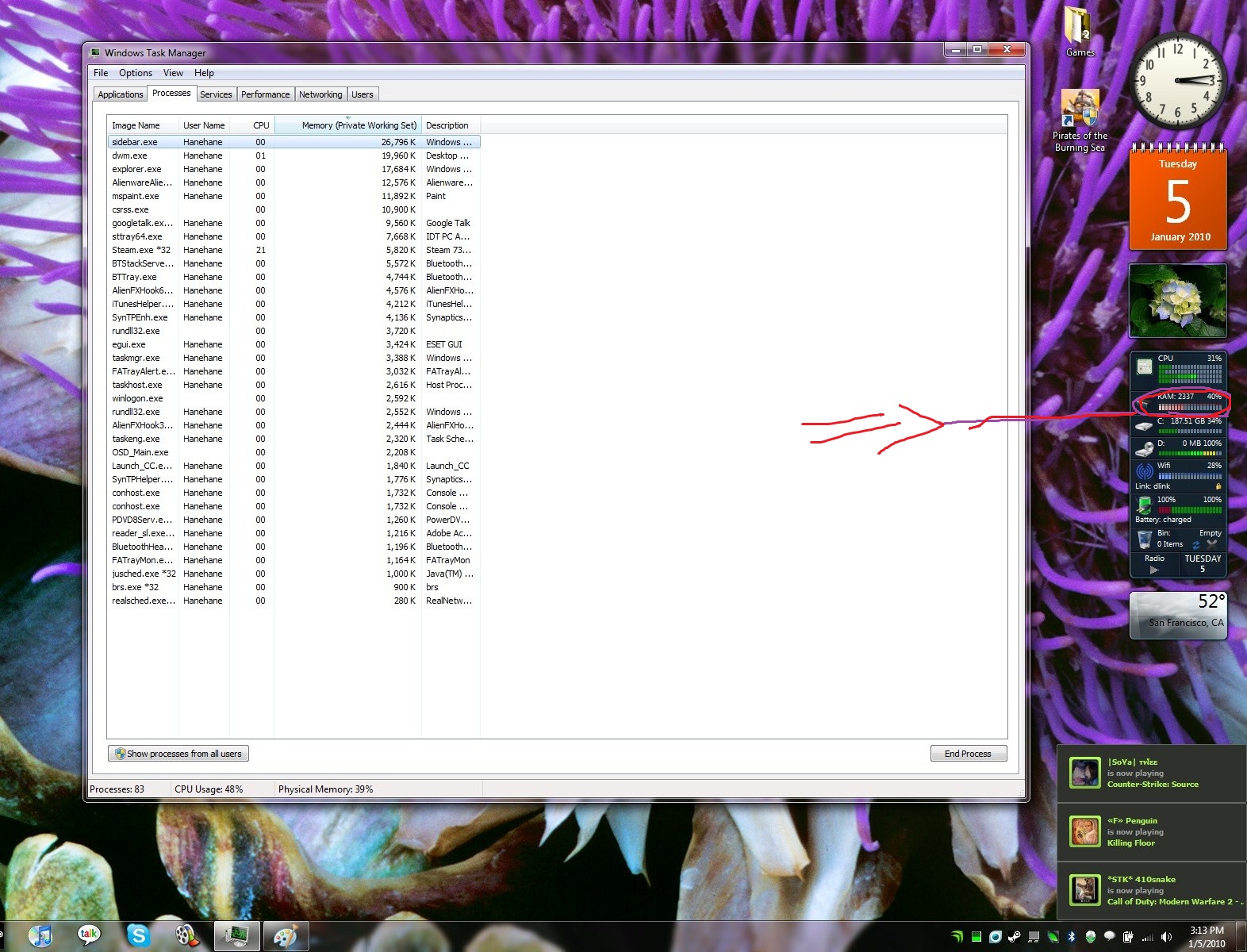Click the wireless signal bars tray icon
Image resolution: width=1247 pixels, height=952 pixels.
pyautogui.click(x=1147, y=937)
